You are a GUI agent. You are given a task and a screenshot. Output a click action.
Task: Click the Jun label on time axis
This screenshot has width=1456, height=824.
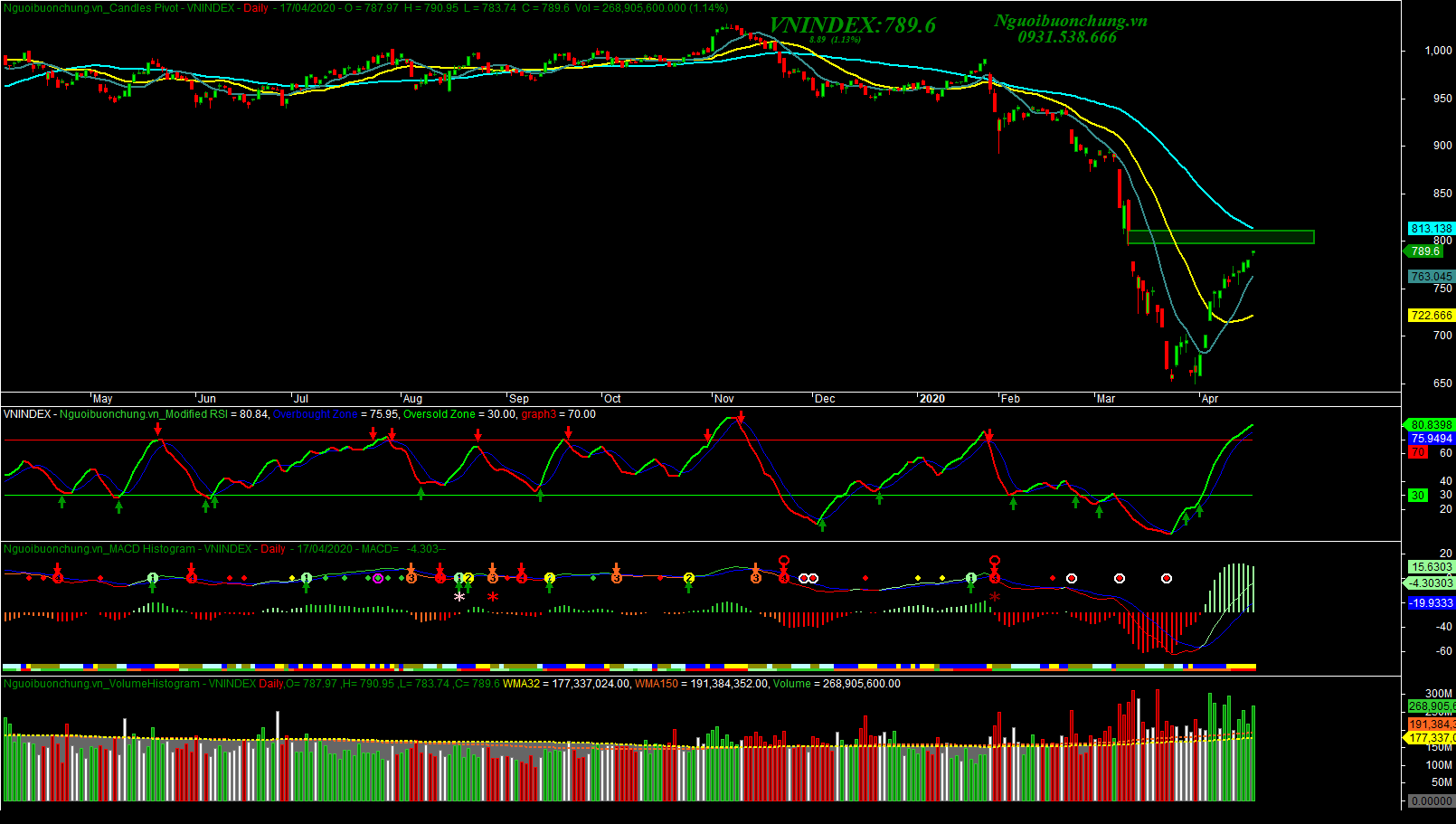207,399
